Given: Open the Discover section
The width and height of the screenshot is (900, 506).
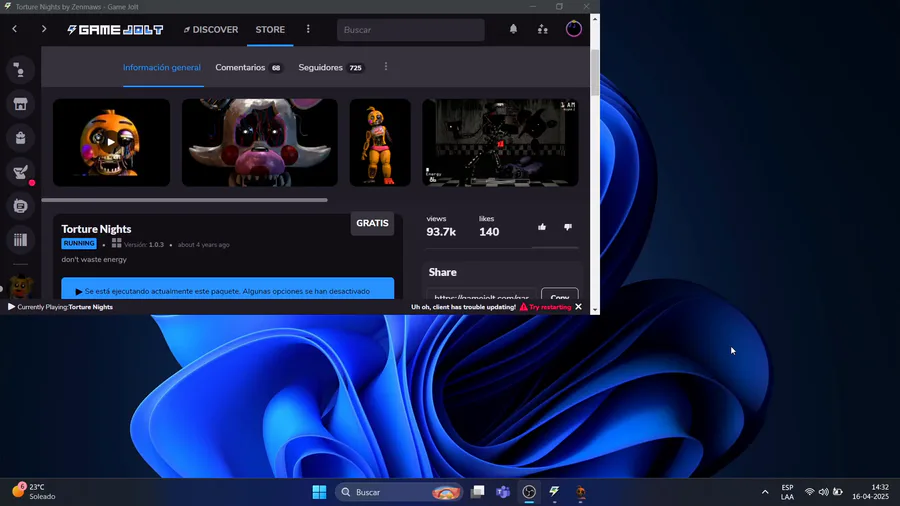Looking at the screenshot, I should tap(211, 30).
